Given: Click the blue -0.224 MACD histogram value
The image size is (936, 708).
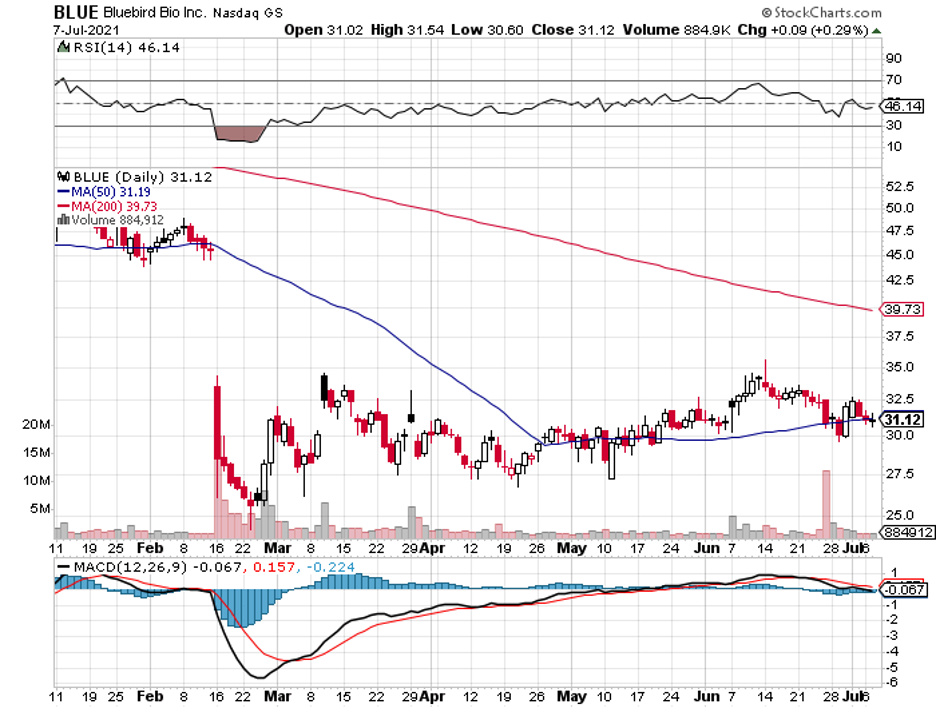Looking at the screenshot, I should [x=331, y=567].
